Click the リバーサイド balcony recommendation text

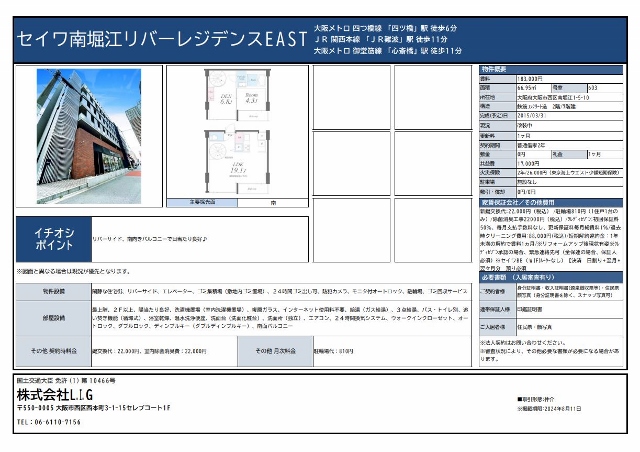[150, 239]
